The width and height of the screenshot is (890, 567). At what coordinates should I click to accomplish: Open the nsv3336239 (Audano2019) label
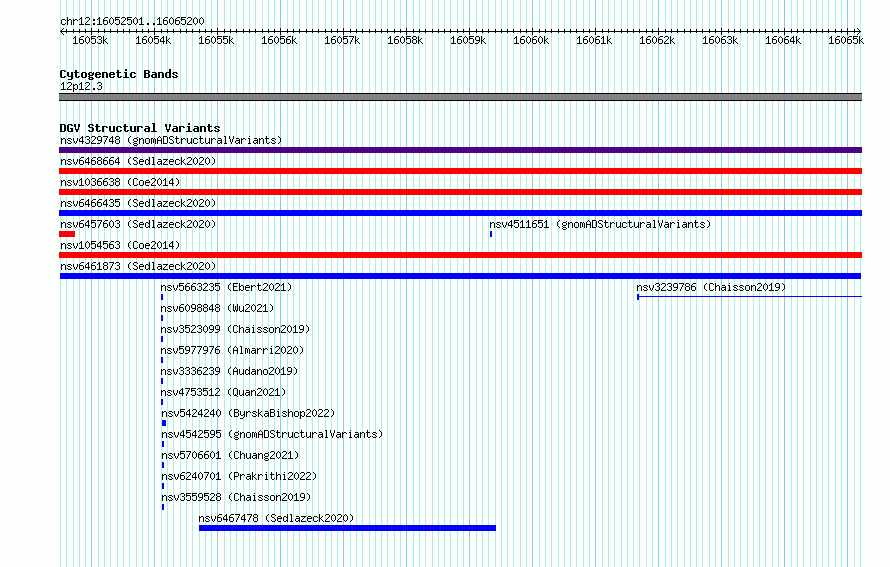coord(229,371)
